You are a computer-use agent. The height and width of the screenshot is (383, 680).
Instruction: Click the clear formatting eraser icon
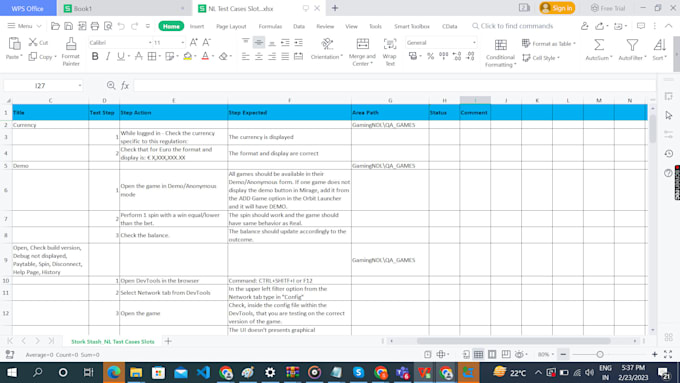point(223,56)
